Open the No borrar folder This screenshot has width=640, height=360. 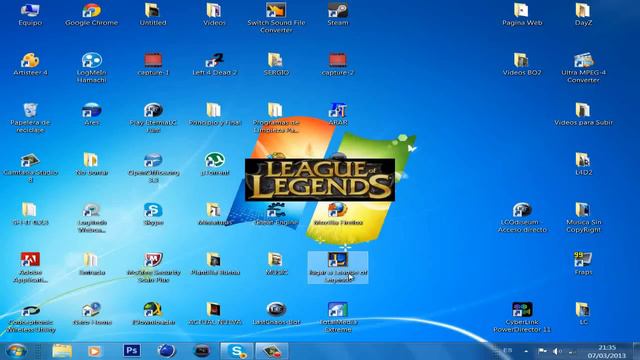(91, 164)
